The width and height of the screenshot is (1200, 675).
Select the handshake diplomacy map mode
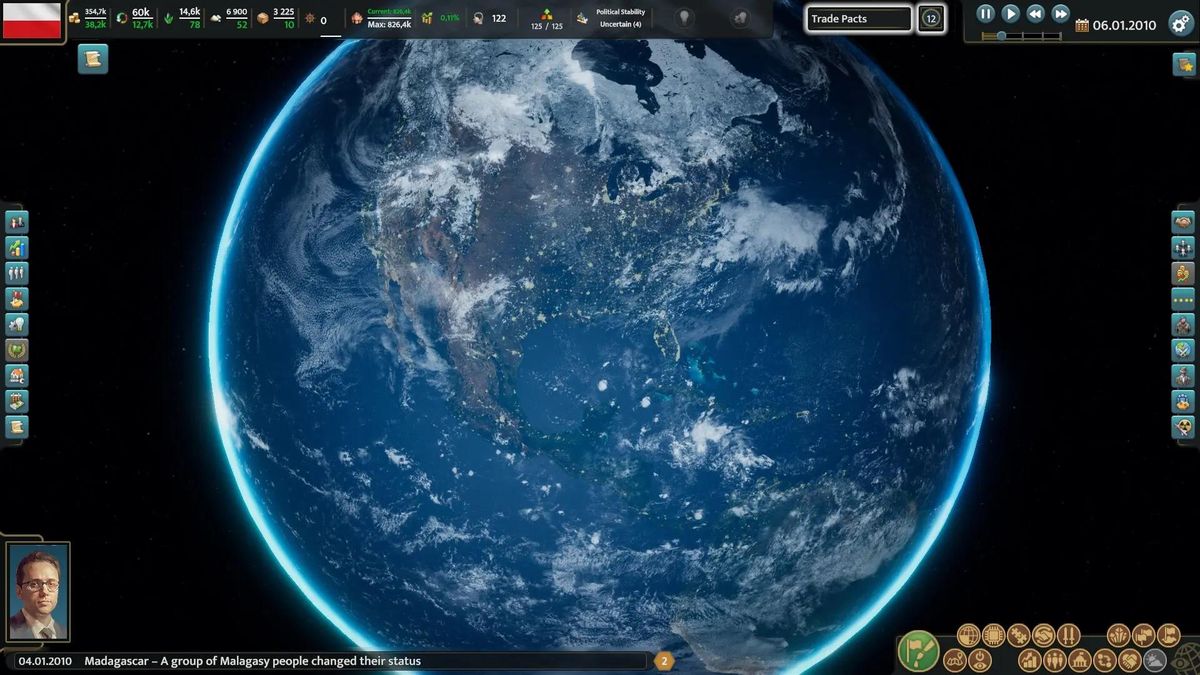click(1043, 635)
